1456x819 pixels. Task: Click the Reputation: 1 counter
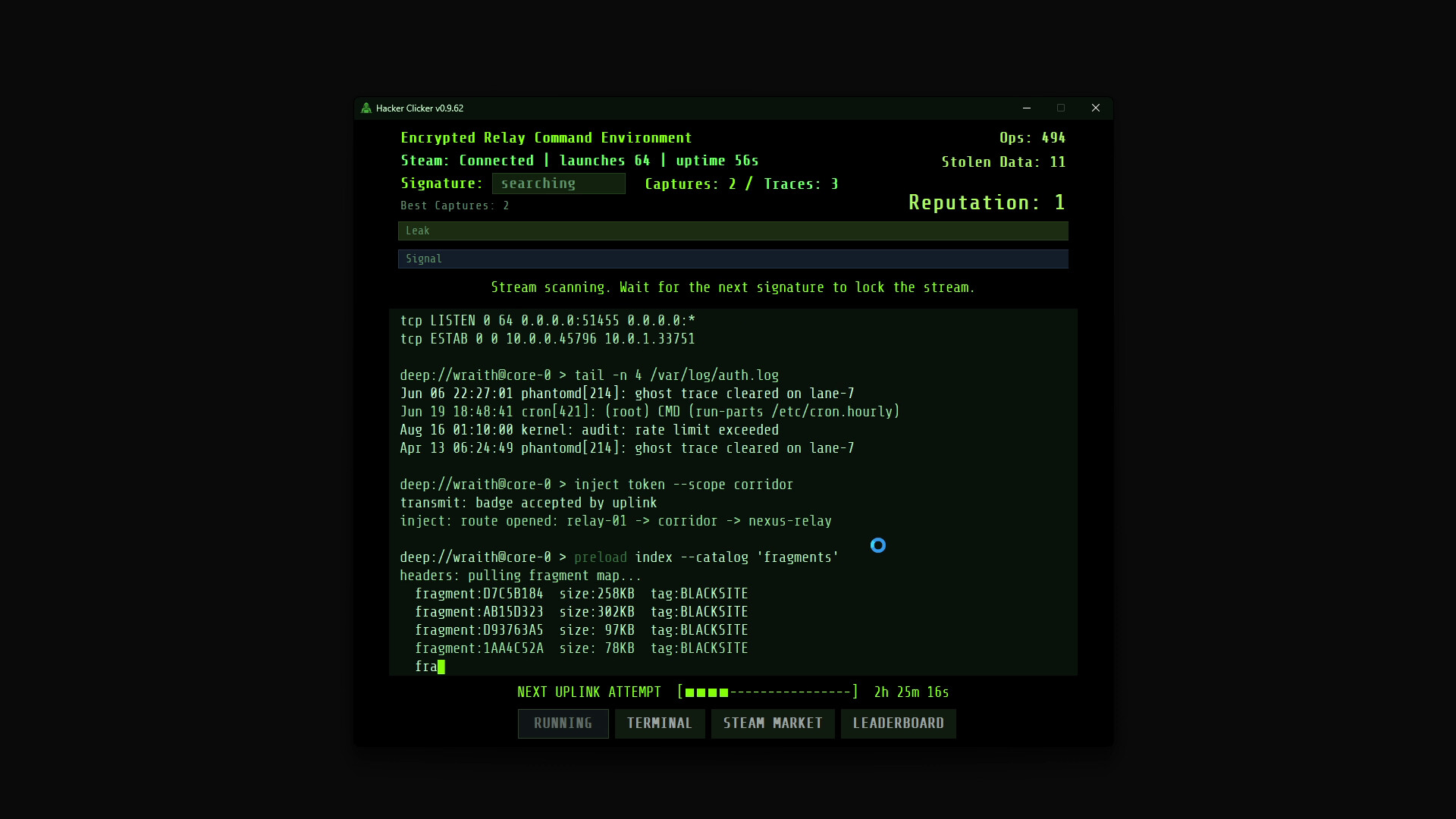[987, 202]
